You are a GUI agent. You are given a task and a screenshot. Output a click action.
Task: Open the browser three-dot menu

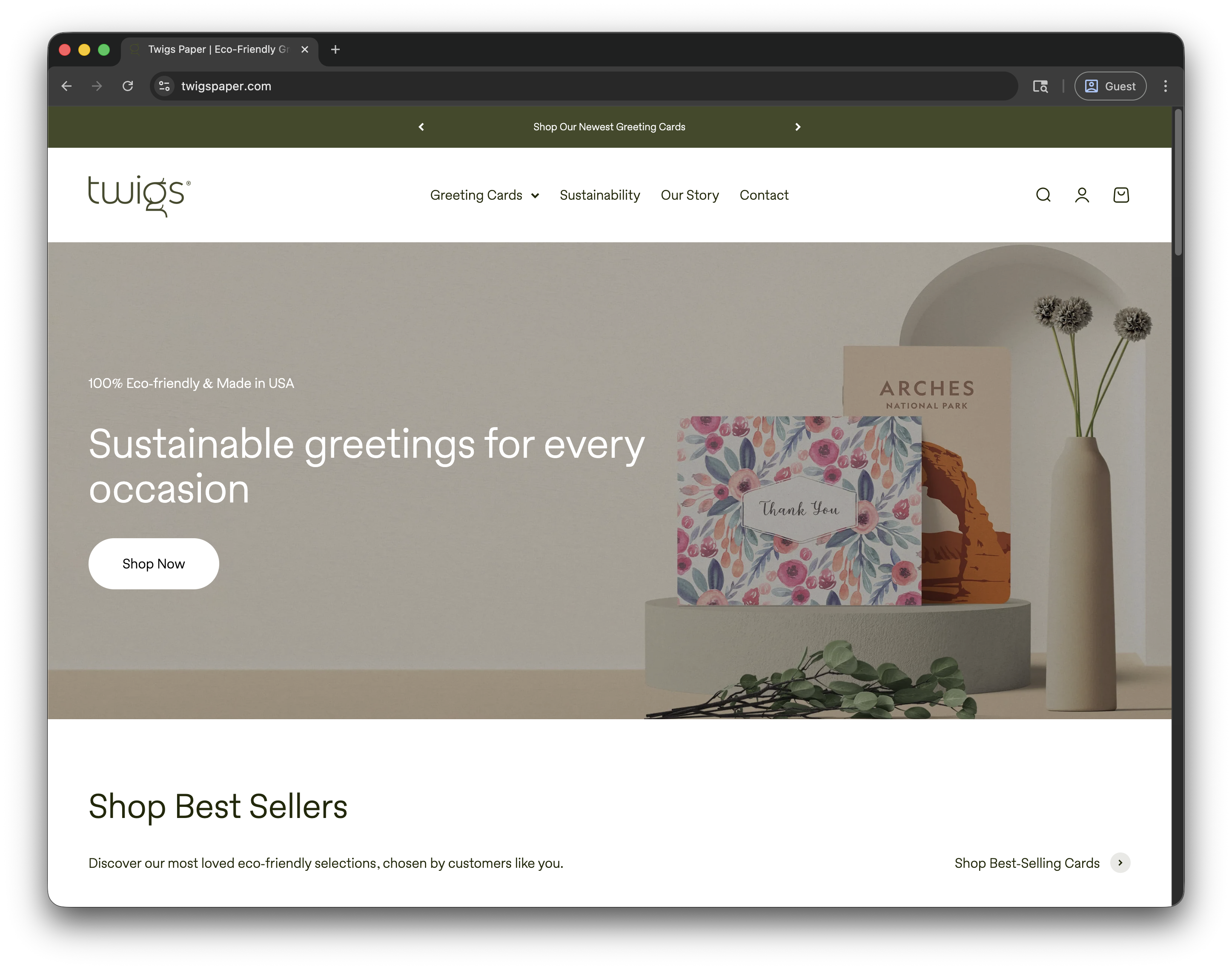click(x=1166, y=86)
